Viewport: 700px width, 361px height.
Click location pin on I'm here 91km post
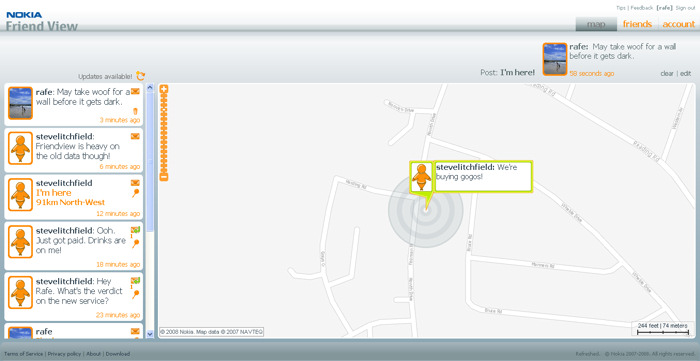(x=136, y=193)
